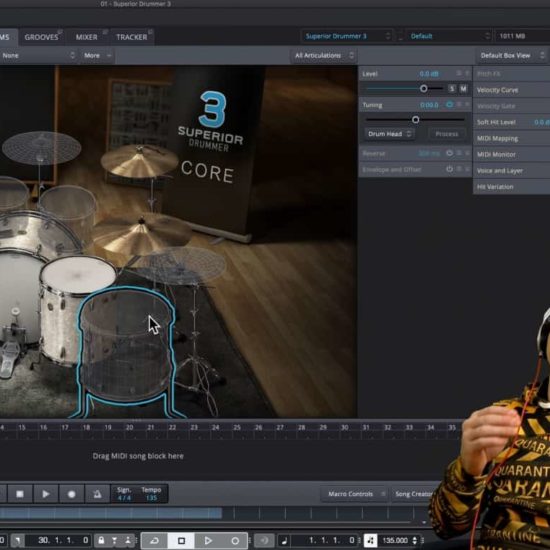
Task: Click the Macro Controls button
Action: pos(354,494)
